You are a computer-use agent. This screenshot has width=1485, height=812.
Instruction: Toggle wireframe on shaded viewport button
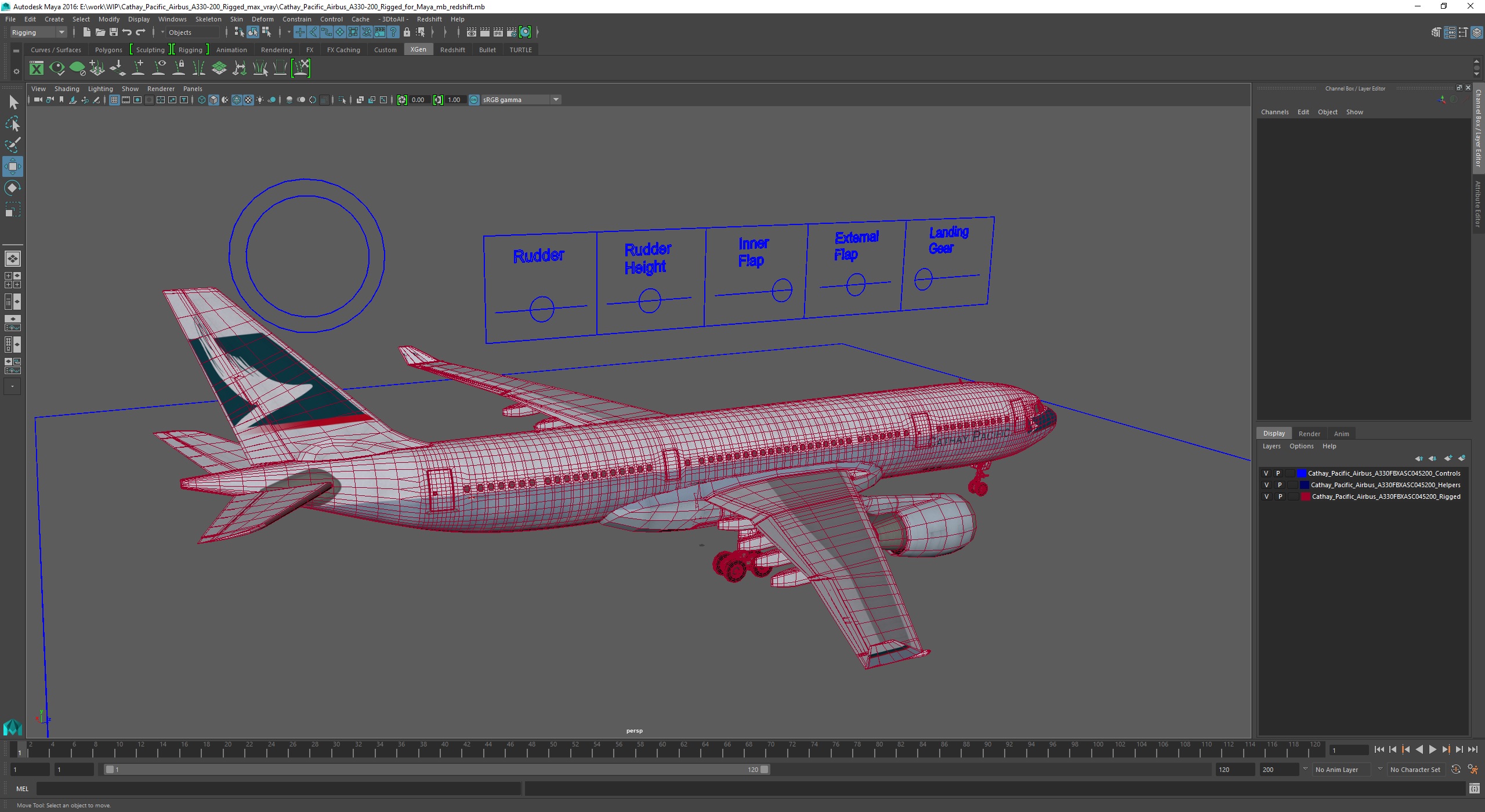coord(237,100)
